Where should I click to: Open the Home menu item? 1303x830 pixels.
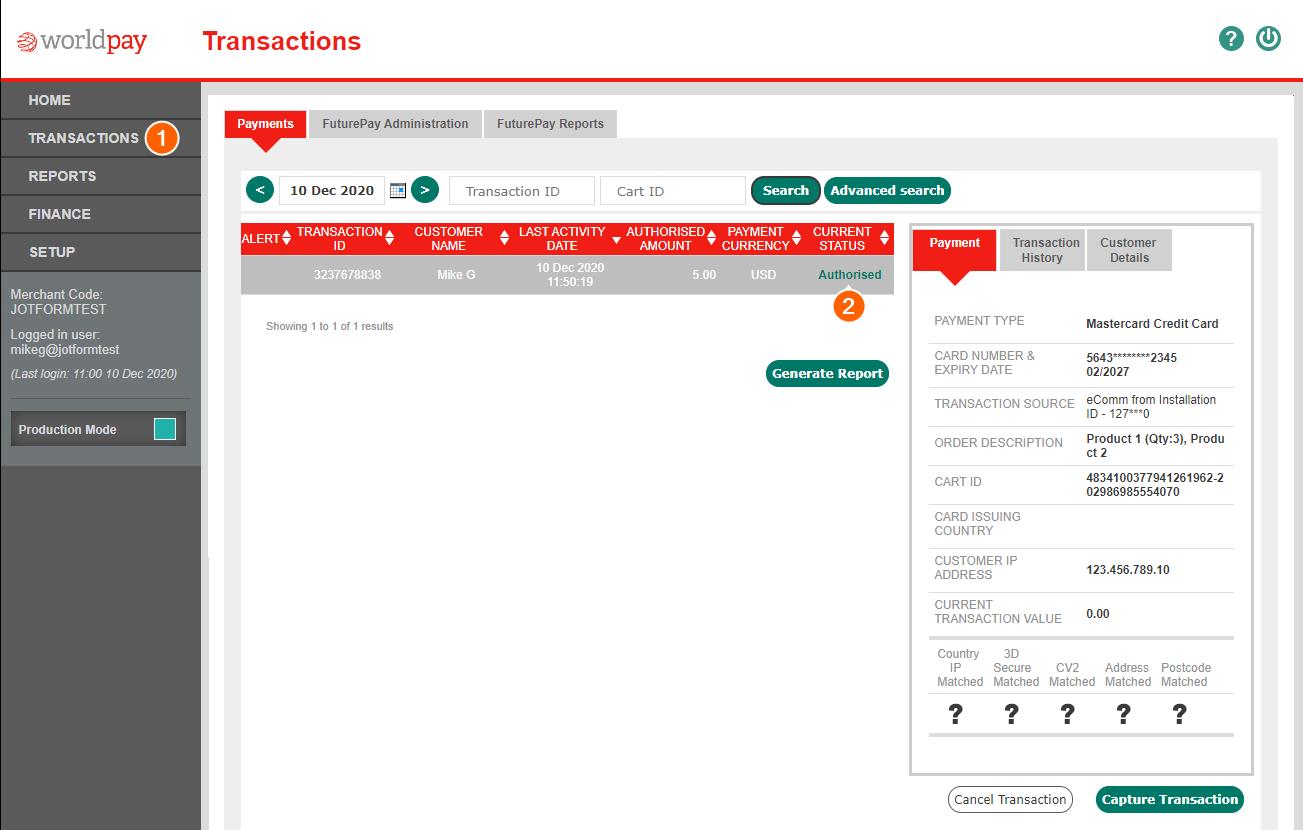tap(100, 100)
